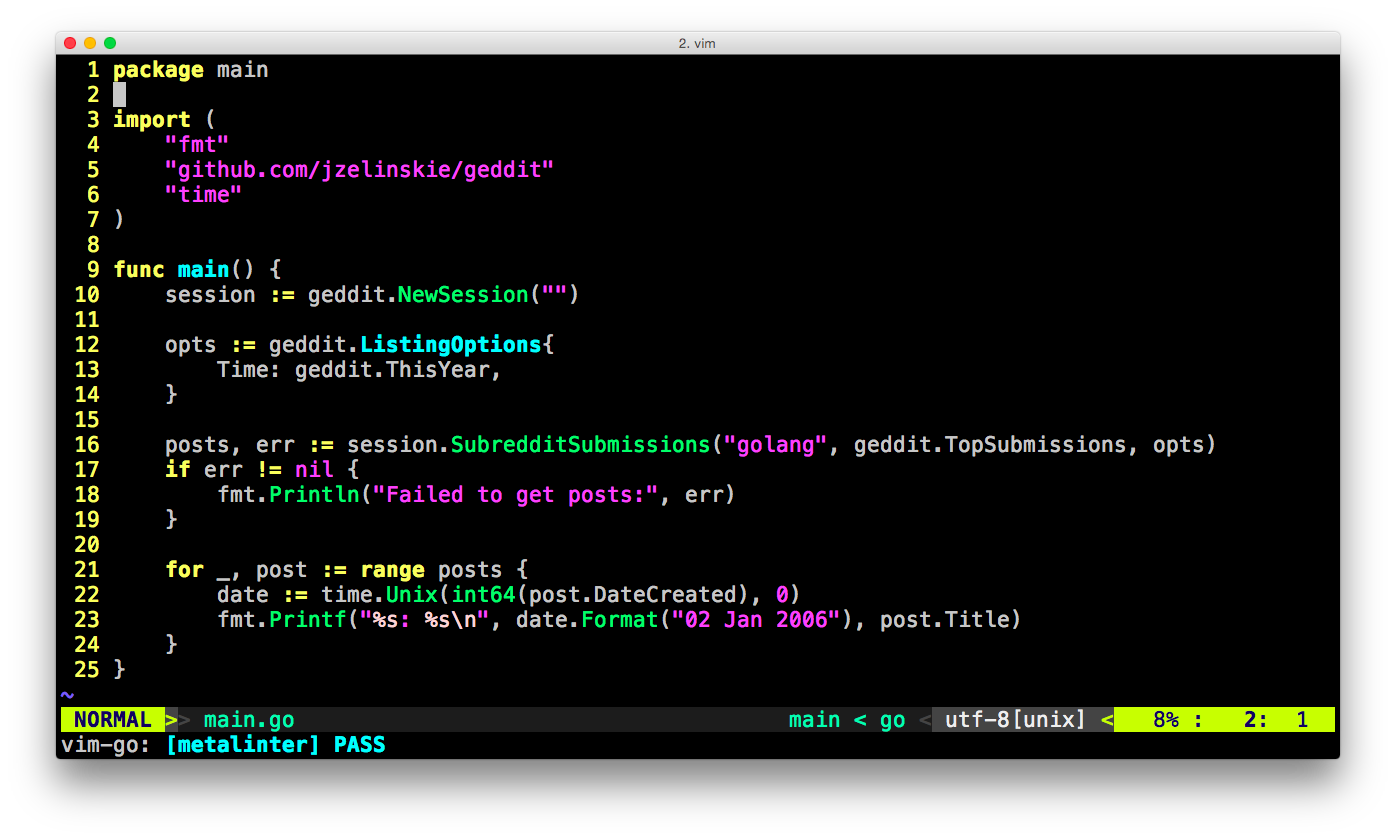Click the "[metalinter]" label in message line

(x=243, y=745)
